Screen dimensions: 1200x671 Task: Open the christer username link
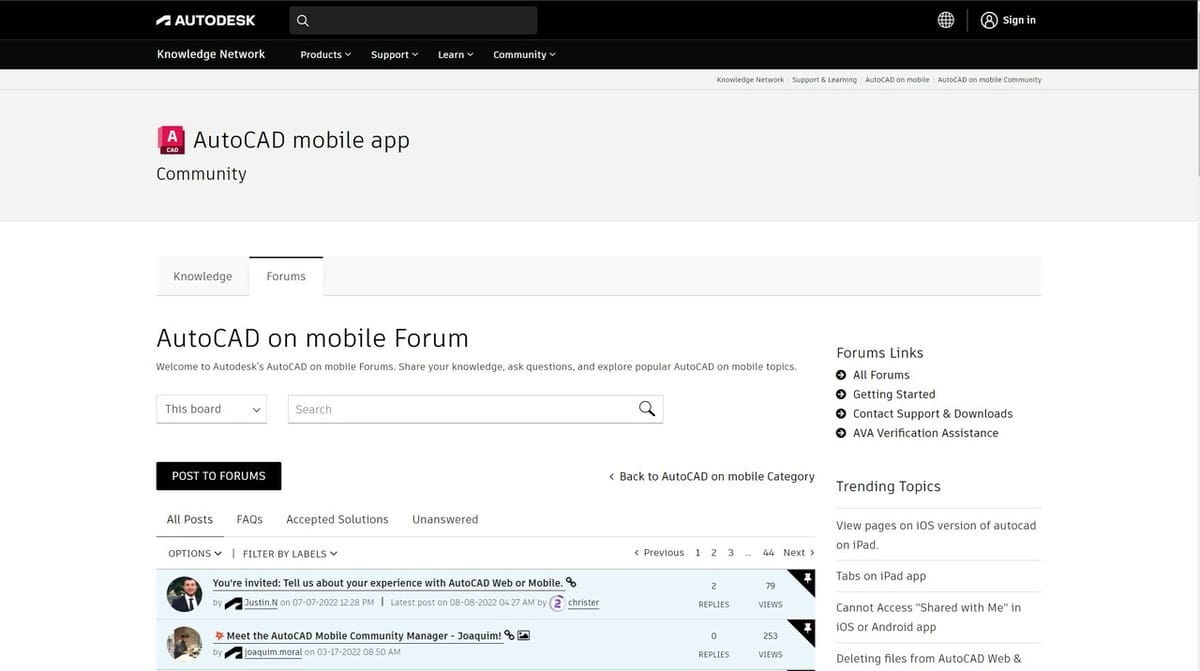pos(583,603)
